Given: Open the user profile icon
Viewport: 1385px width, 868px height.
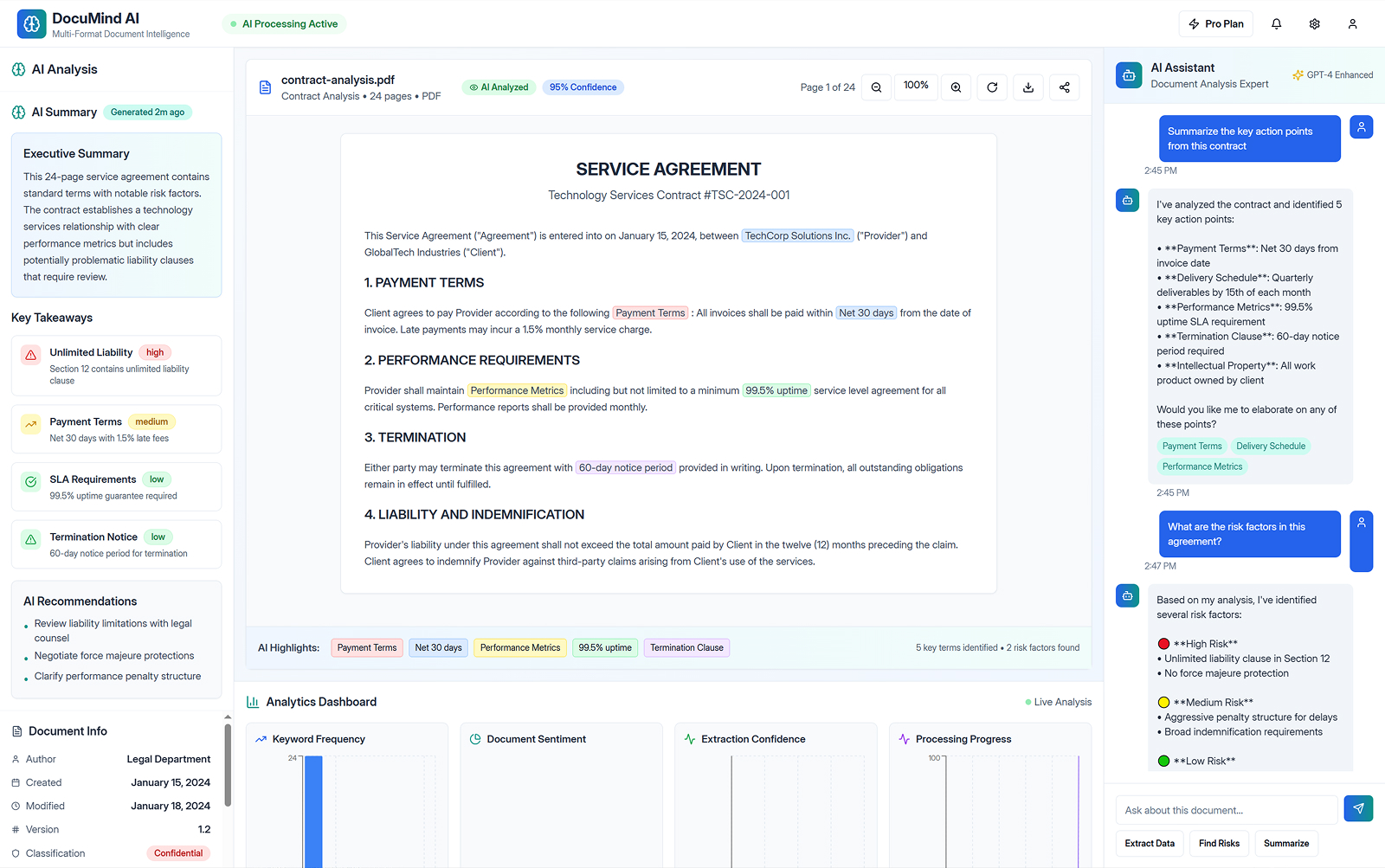Looking at the screenshot, I should coord(1352,24).
